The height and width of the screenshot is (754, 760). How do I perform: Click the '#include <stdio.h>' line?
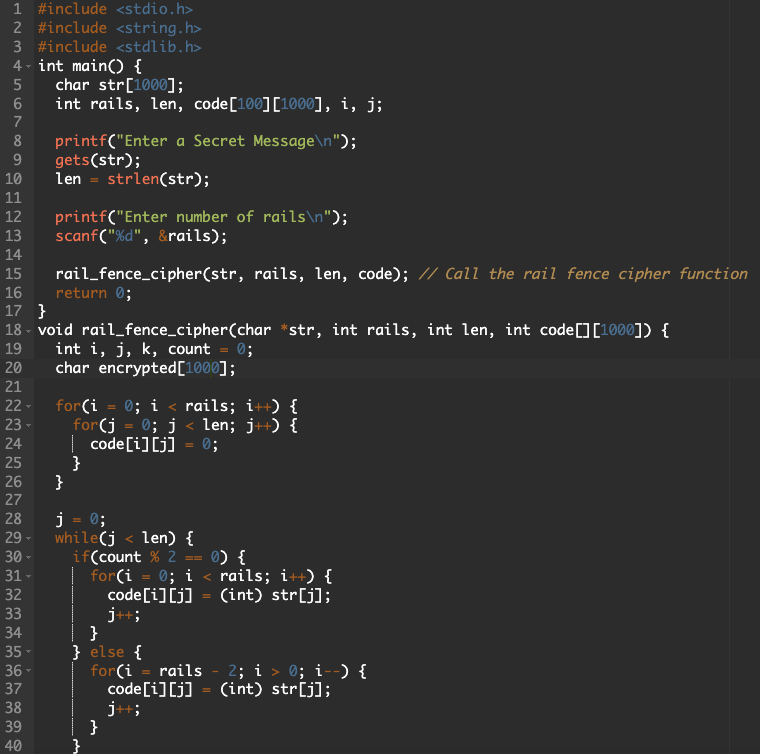(x=115, y=9)
